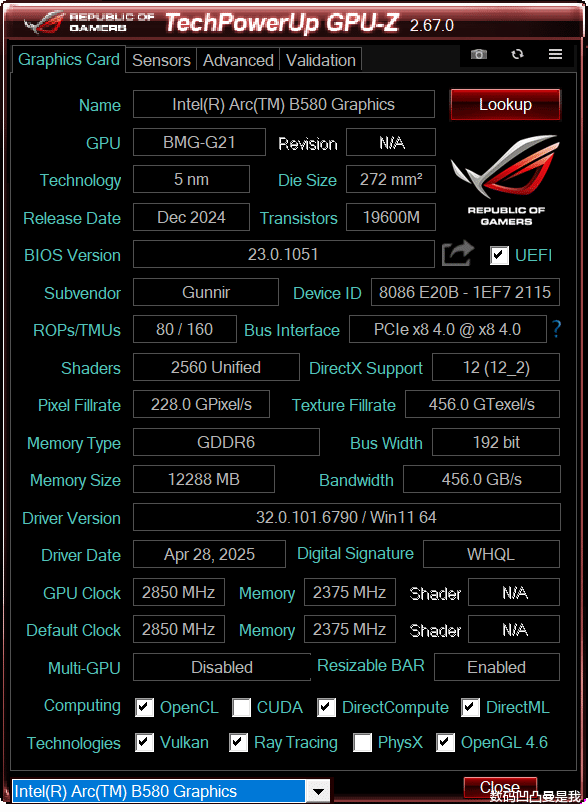Open the hamburger menu icon
Image resolution: width=588 pixels, height=812 pixels.
click(x=555, y=54)
